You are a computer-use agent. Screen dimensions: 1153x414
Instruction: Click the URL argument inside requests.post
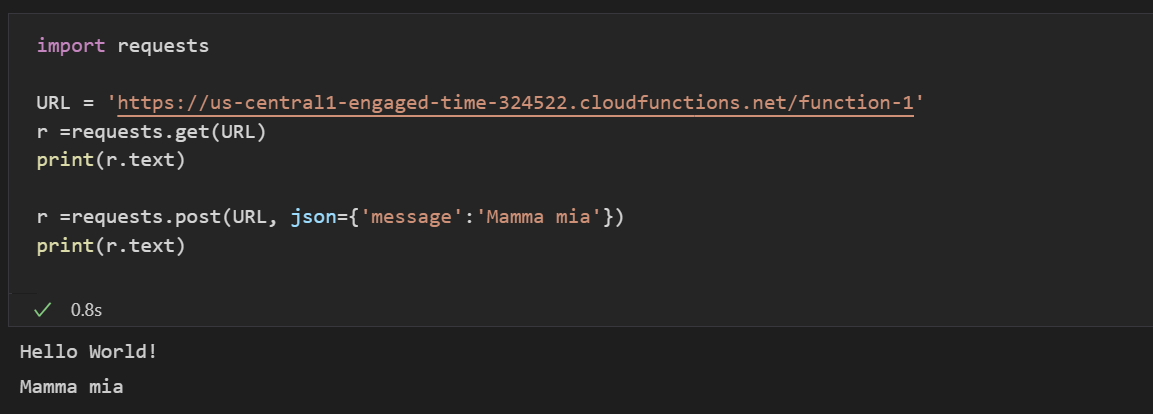pos(249,217)
